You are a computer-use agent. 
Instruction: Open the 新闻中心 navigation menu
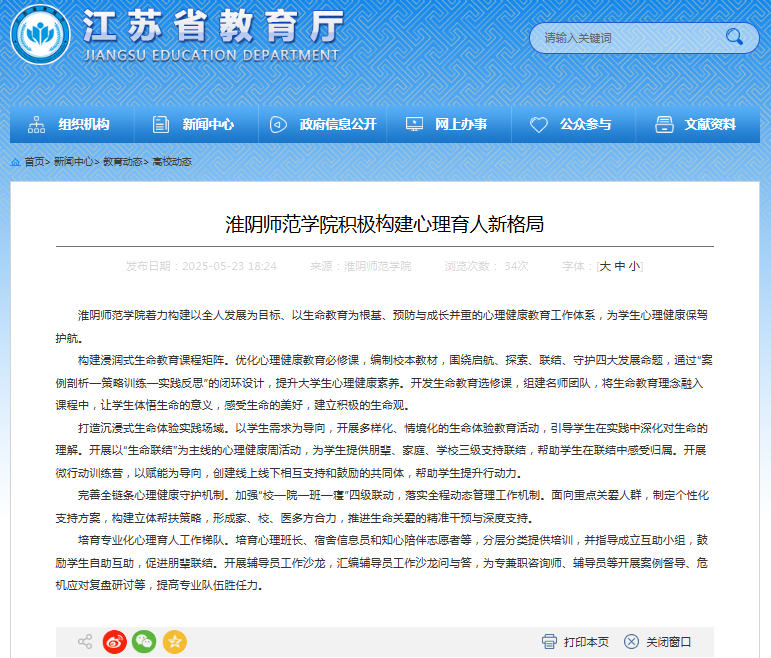pos(194,125)
